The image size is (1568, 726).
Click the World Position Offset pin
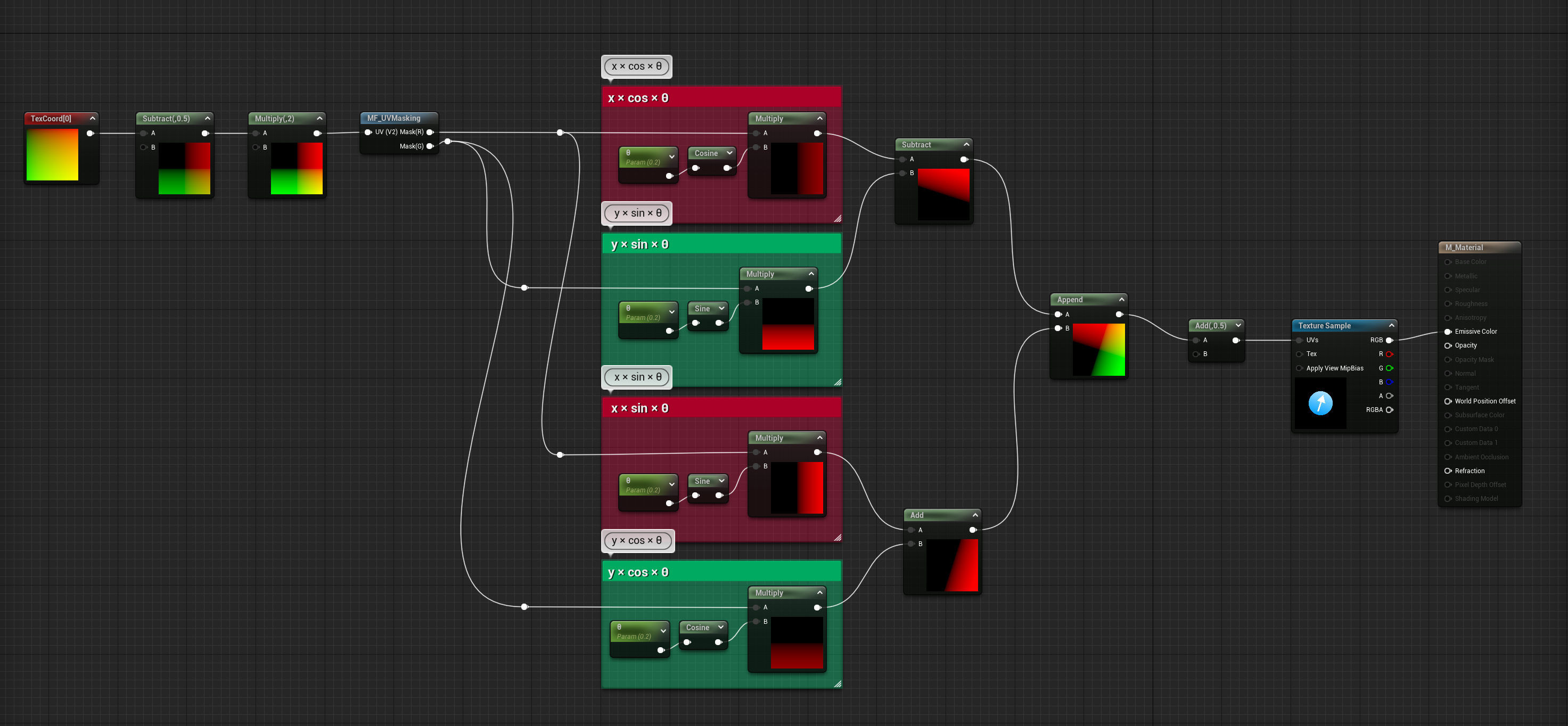1448,401
